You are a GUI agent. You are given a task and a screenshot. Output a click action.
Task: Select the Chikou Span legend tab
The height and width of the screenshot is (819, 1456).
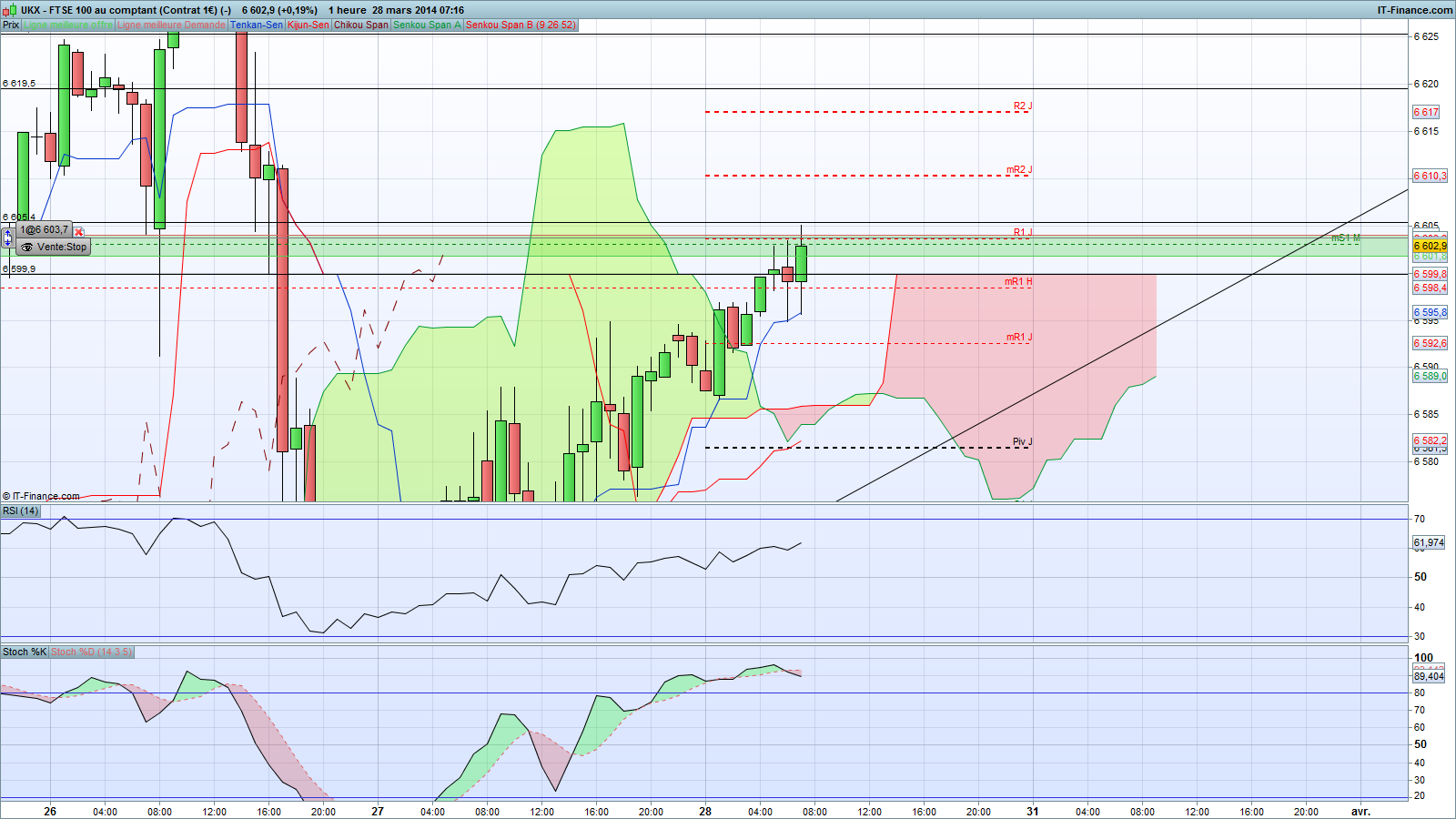[361, 25]
